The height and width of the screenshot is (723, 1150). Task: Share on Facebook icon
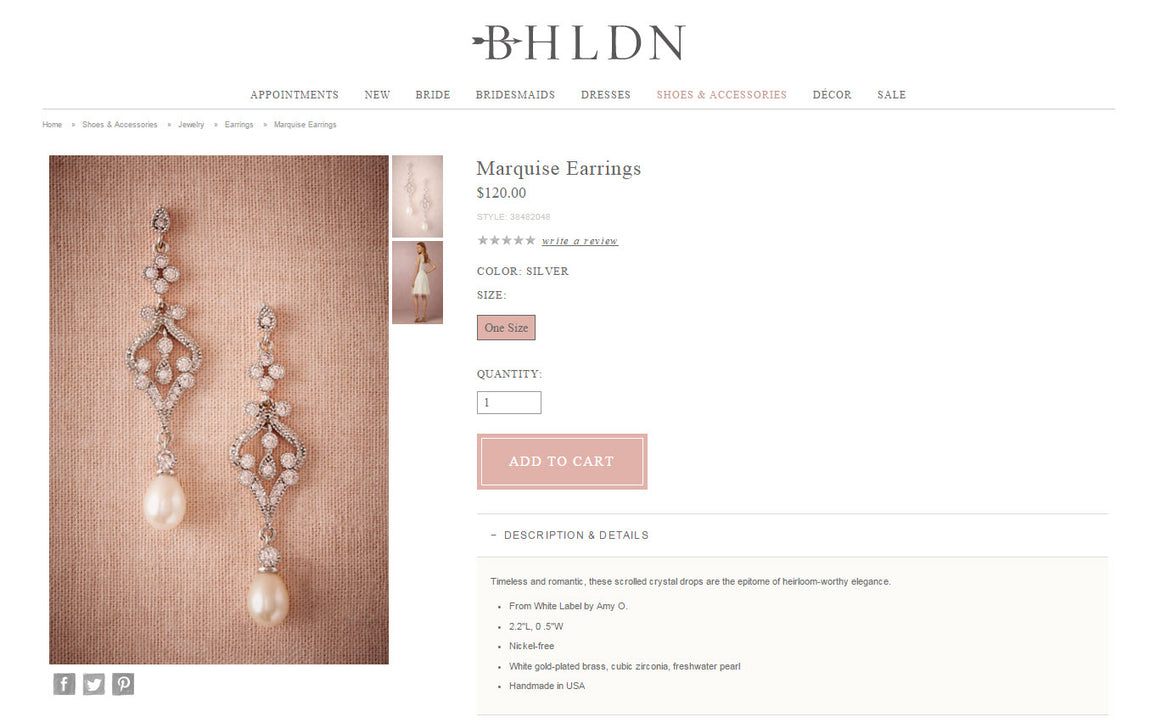(x=64, y=683)
